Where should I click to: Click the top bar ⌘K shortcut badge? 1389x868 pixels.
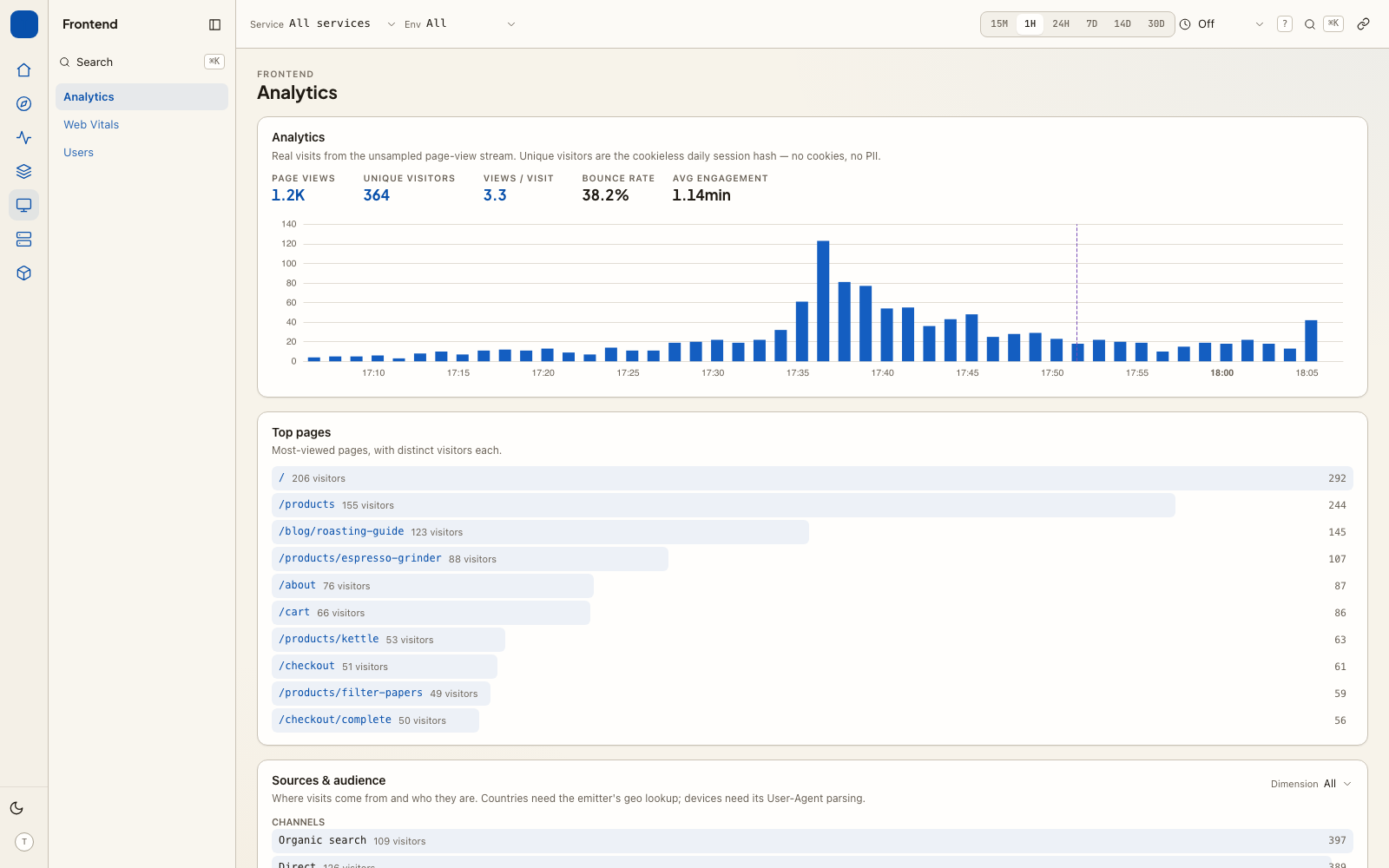(x=1333, y=23)
